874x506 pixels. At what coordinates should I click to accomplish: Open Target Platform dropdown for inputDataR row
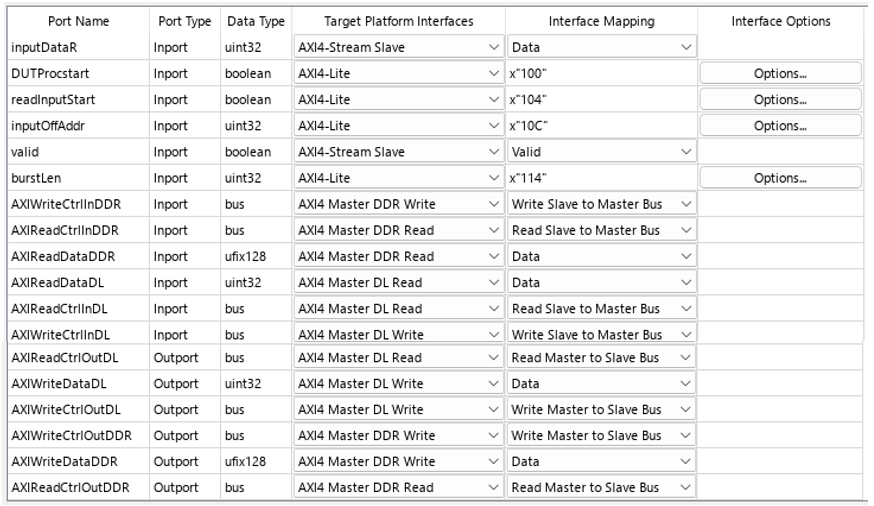(398, 46)
